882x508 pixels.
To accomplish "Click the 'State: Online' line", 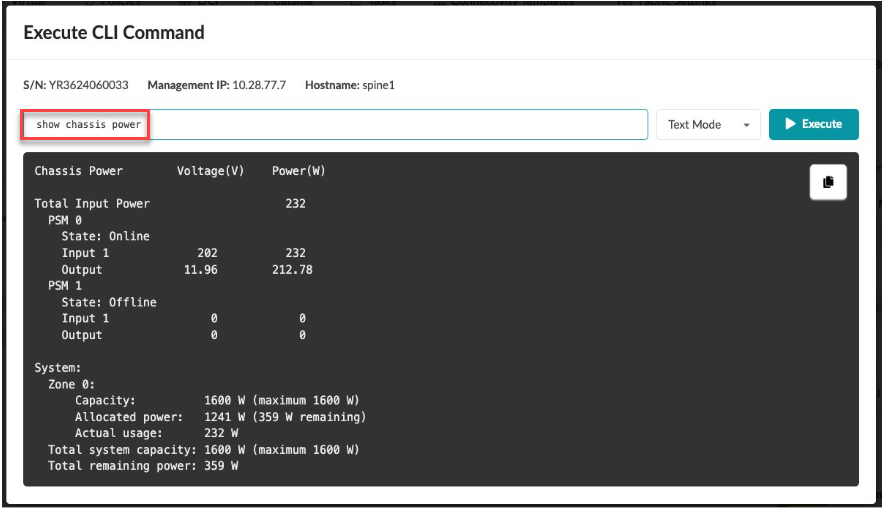I will [x=105, y=236].
